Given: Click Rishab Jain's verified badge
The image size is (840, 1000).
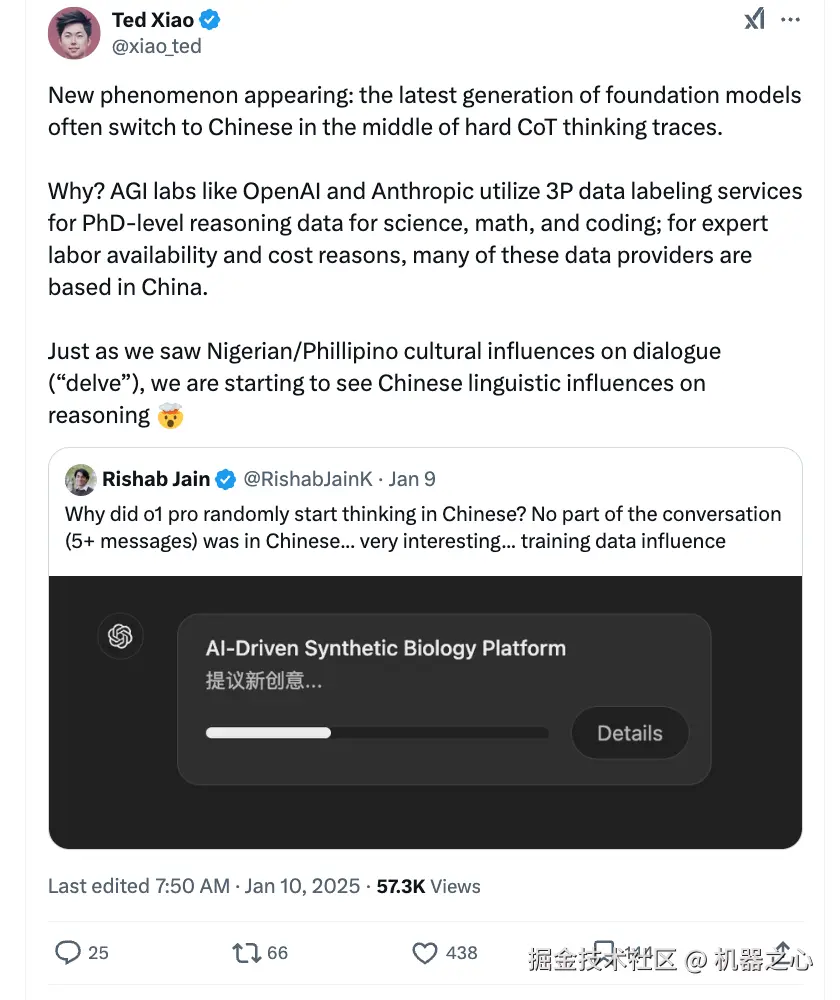Looking at the screenshot, I should pos(227,479).
